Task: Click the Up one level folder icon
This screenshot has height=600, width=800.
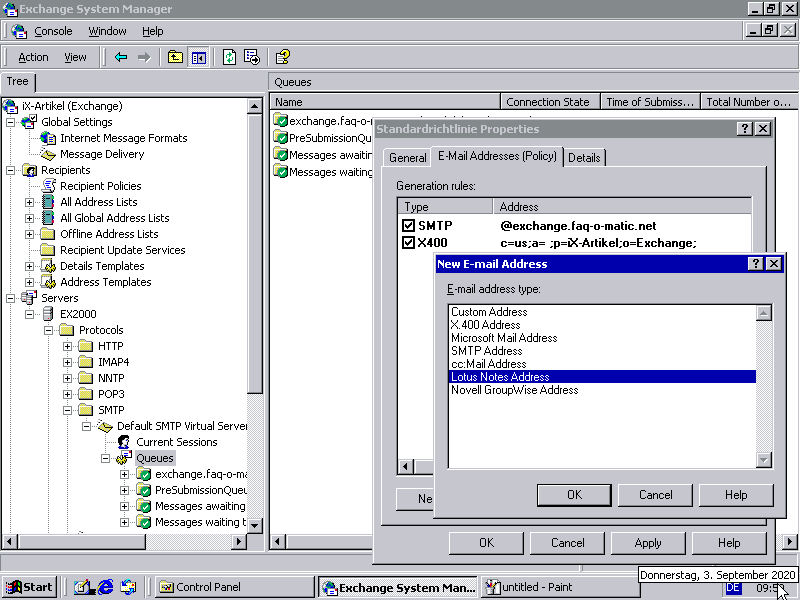Action: coord(175,57)
